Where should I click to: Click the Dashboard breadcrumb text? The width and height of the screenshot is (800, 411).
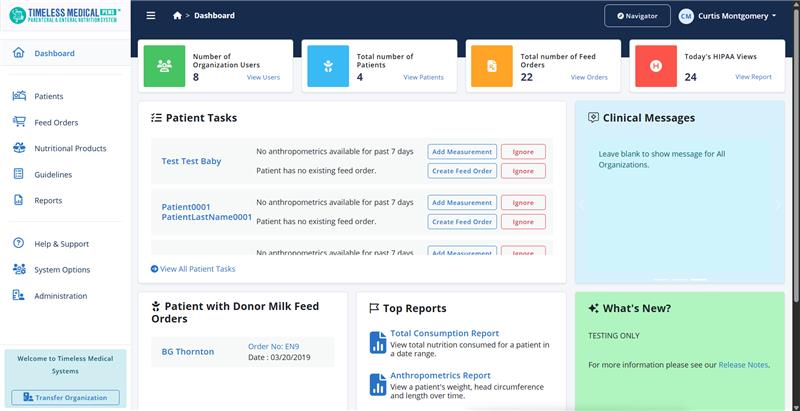(214, 16)
